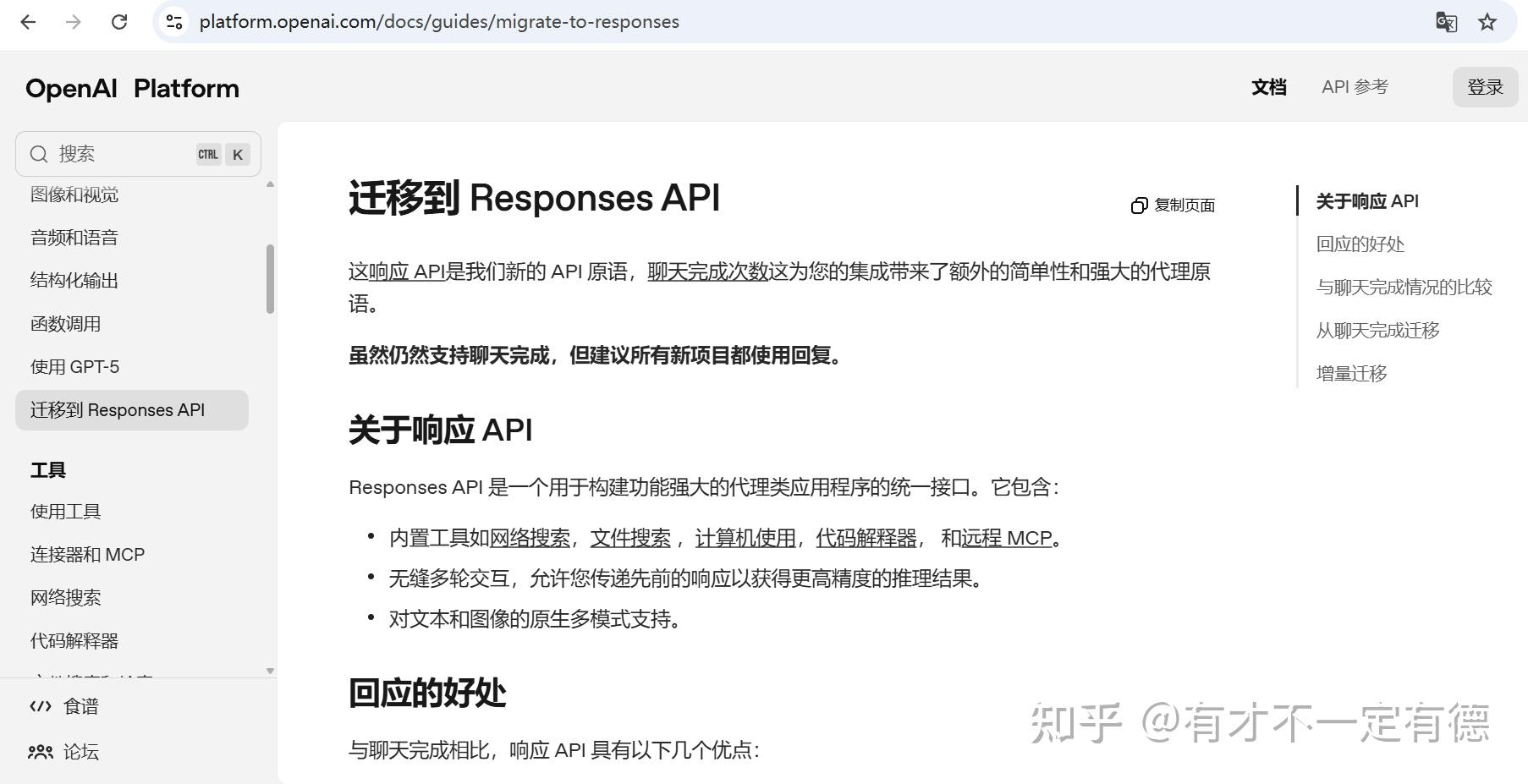Navigate back with the browser arrow

28,23
